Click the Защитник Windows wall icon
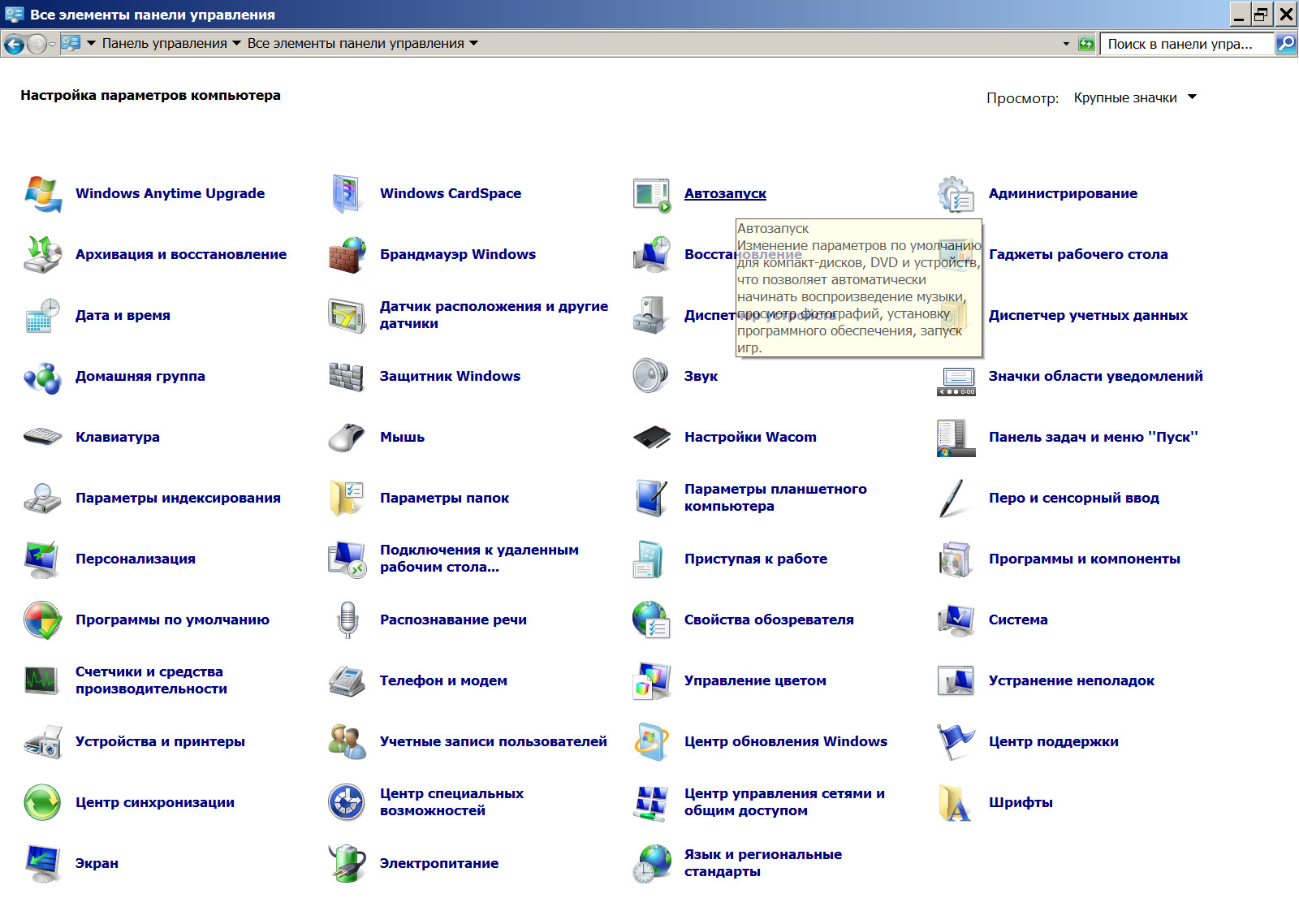 (x=347, y=377)
